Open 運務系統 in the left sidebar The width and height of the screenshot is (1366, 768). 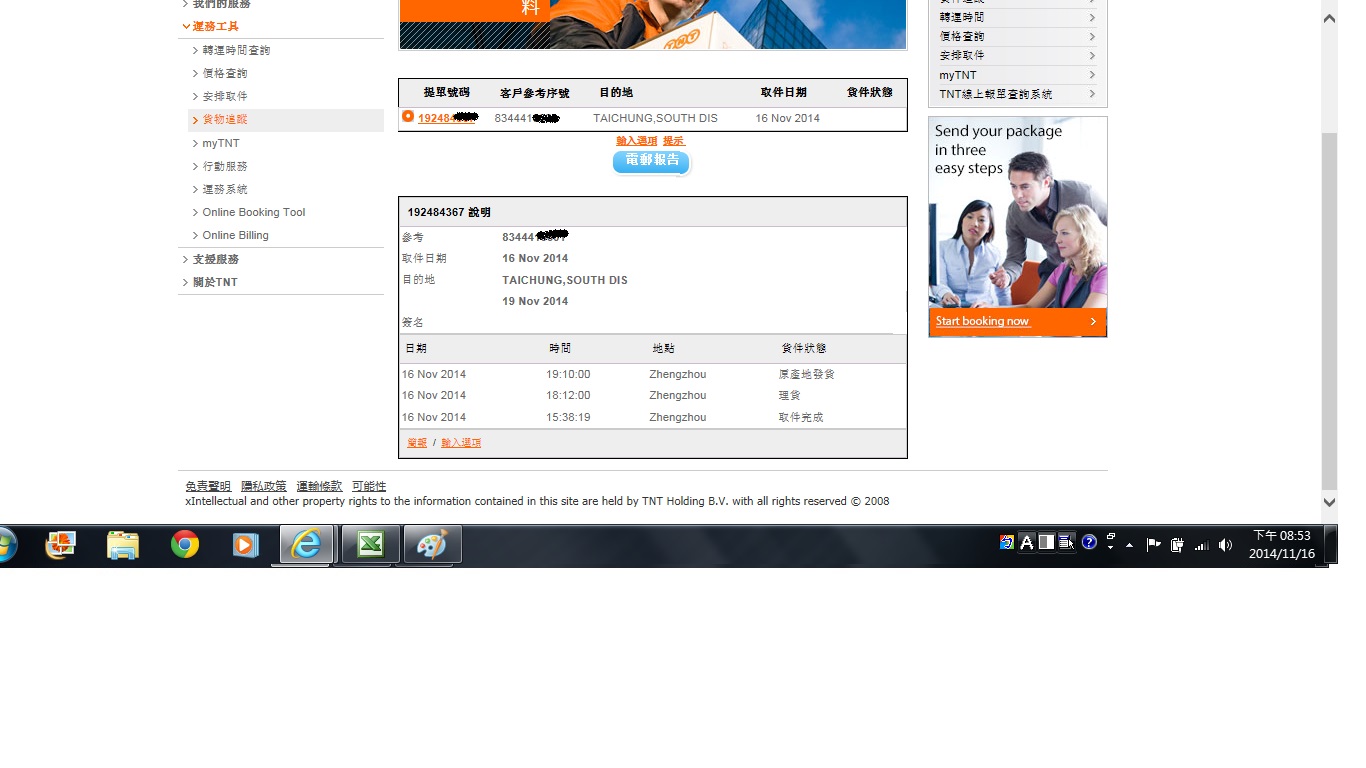(225, 189)
